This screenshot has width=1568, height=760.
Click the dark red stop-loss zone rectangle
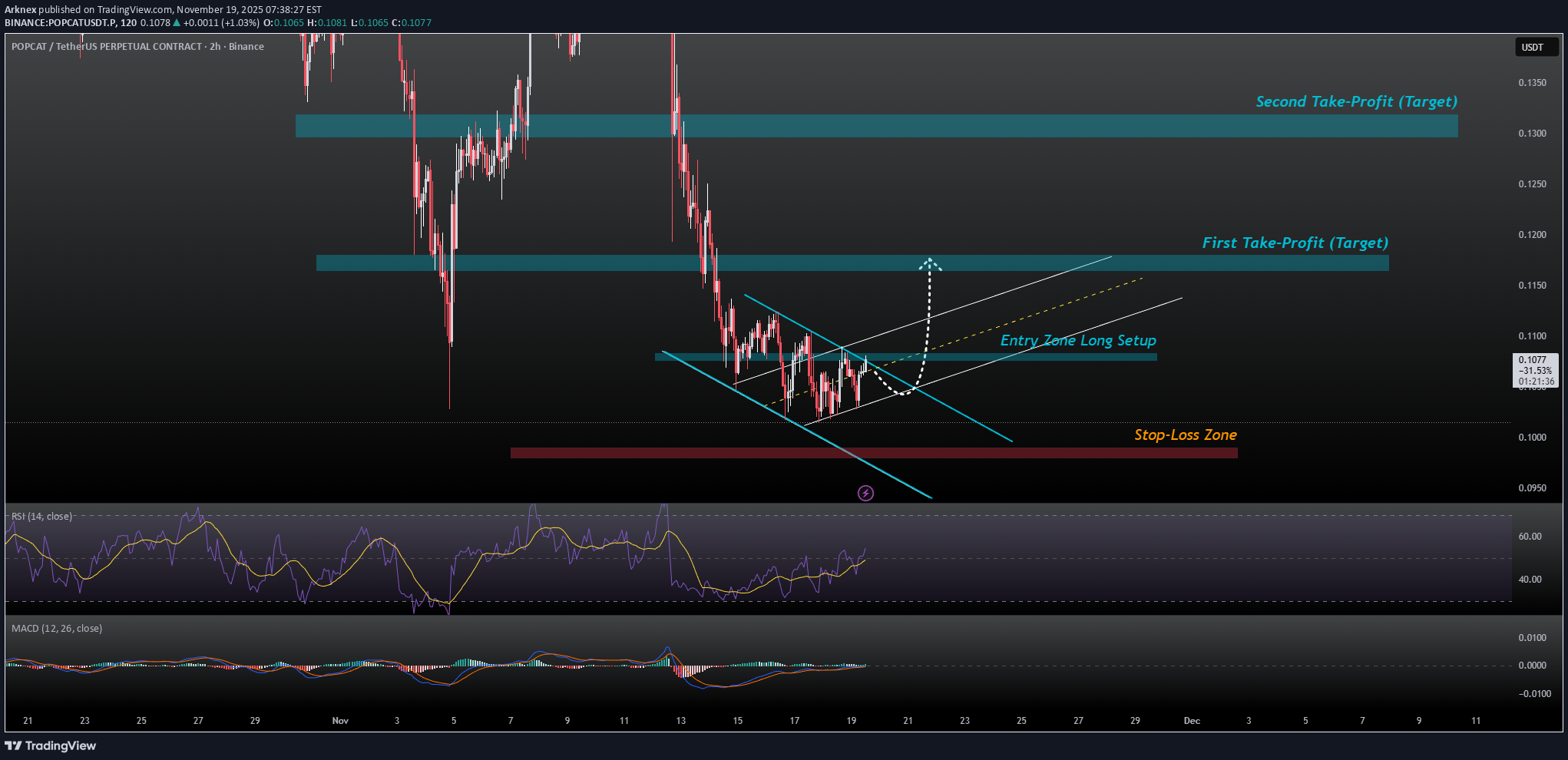pyautogui.click(x=874, y=453)
